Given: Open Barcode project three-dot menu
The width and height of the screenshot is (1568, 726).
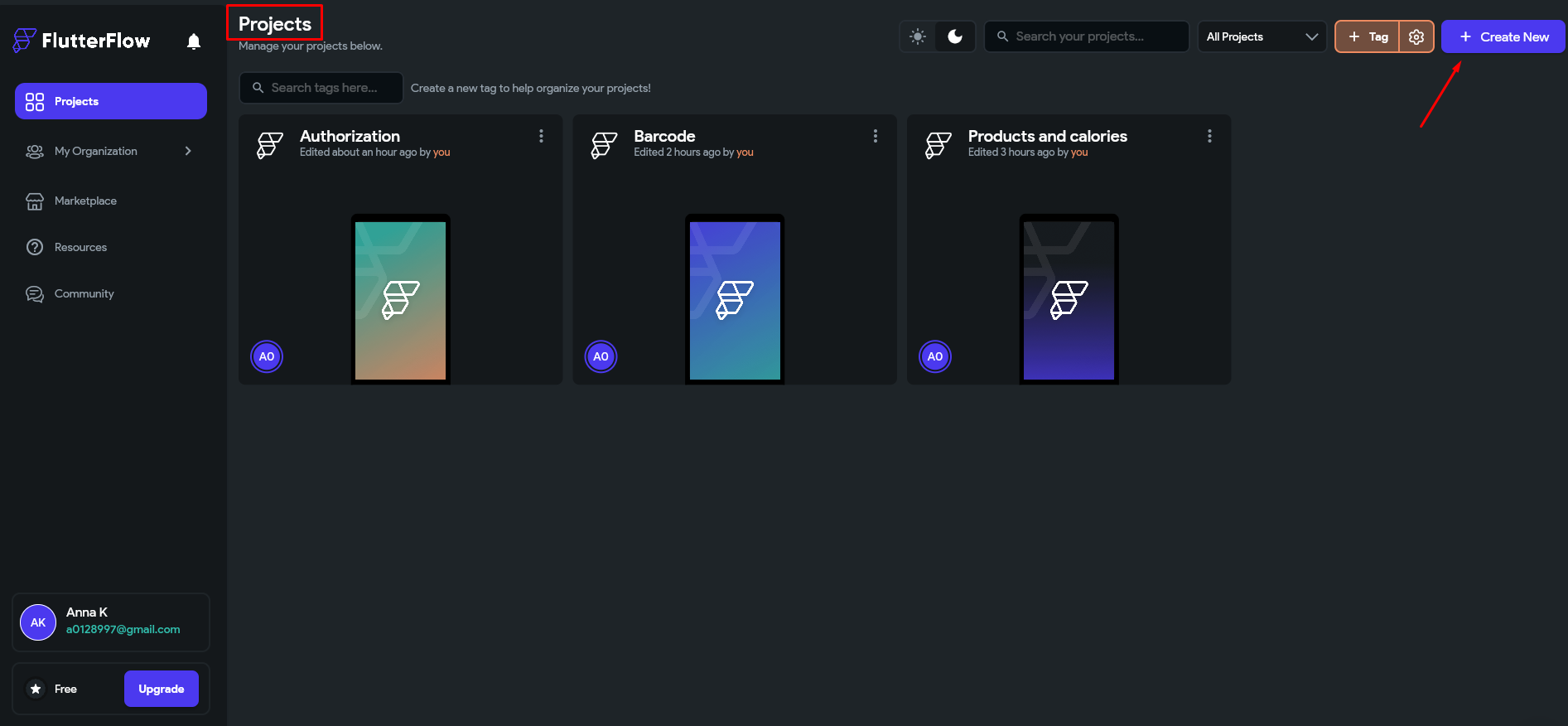Looking at the screenshot, I should point(875,136).
